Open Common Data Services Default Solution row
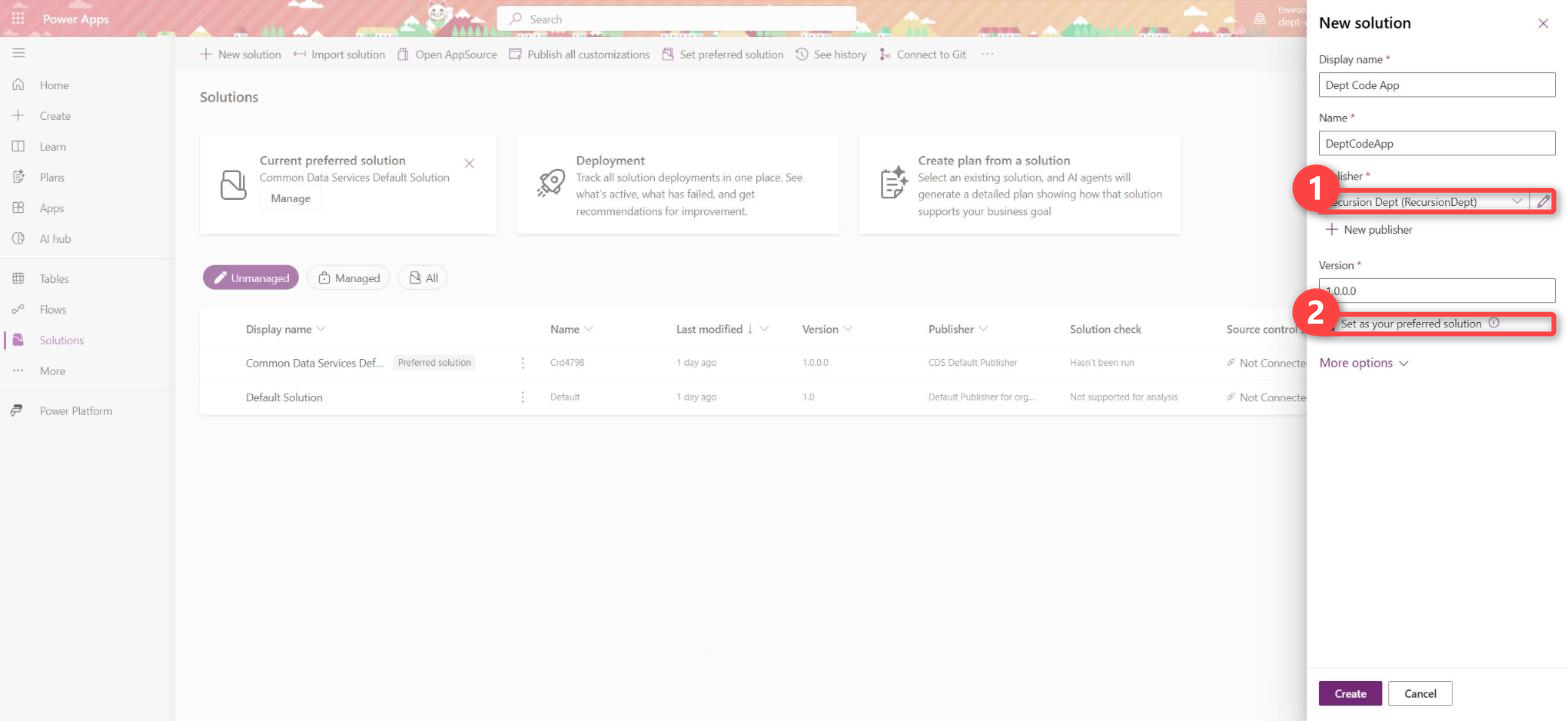The image size is (1568, 721). tap(314, 363)
